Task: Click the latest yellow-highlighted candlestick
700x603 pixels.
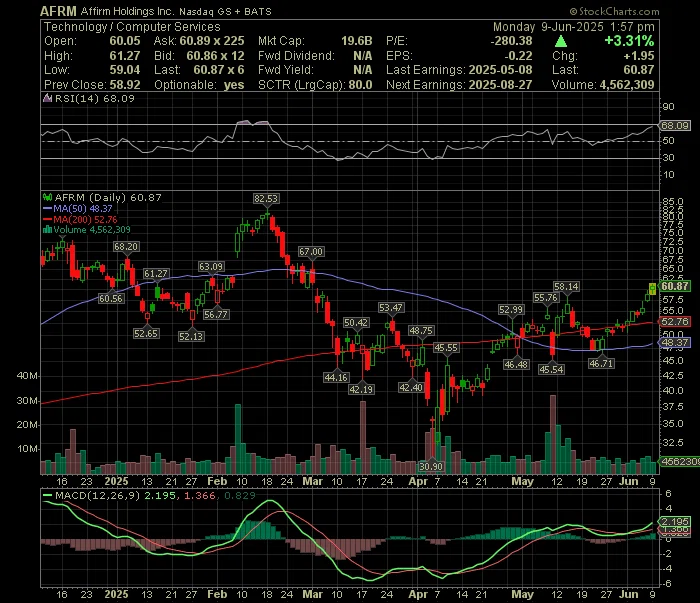Action: click(x=652, y=289)
